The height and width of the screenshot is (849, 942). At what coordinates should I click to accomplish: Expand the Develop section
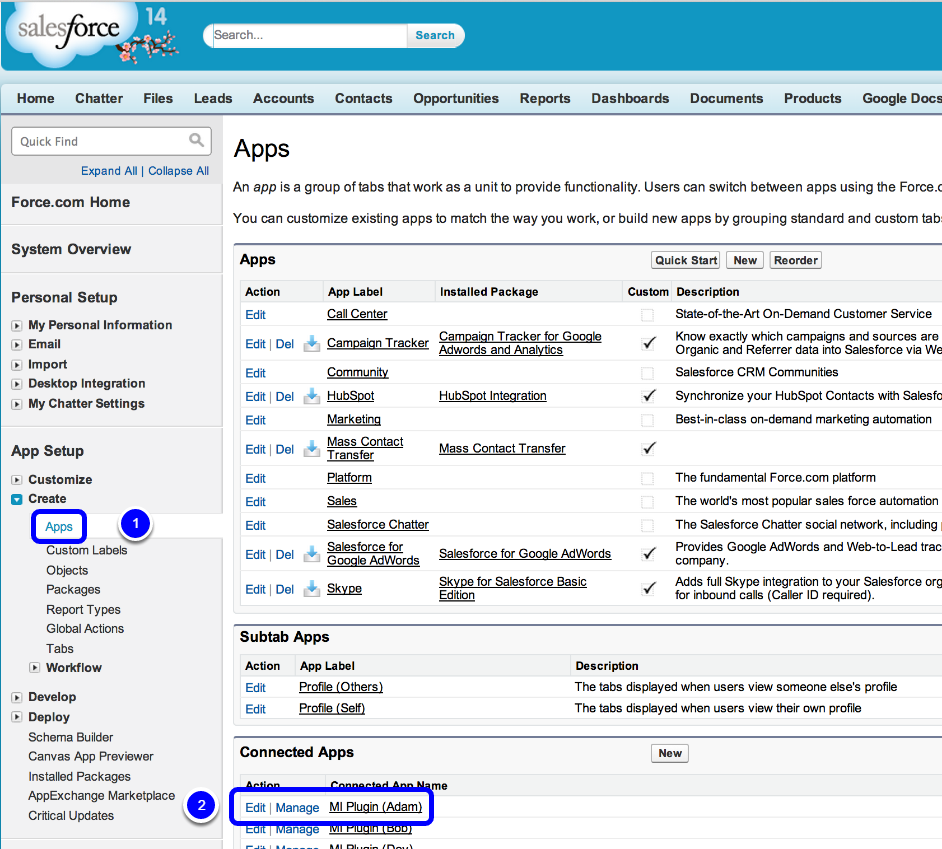(x=18, y=697)
